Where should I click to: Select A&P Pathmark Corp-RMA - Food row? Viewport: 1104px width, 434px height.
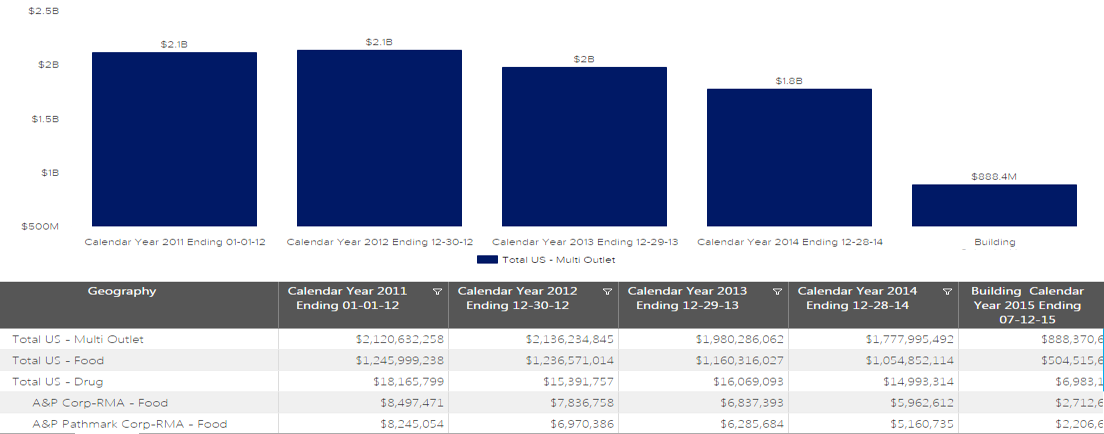[x=130, y=424]
